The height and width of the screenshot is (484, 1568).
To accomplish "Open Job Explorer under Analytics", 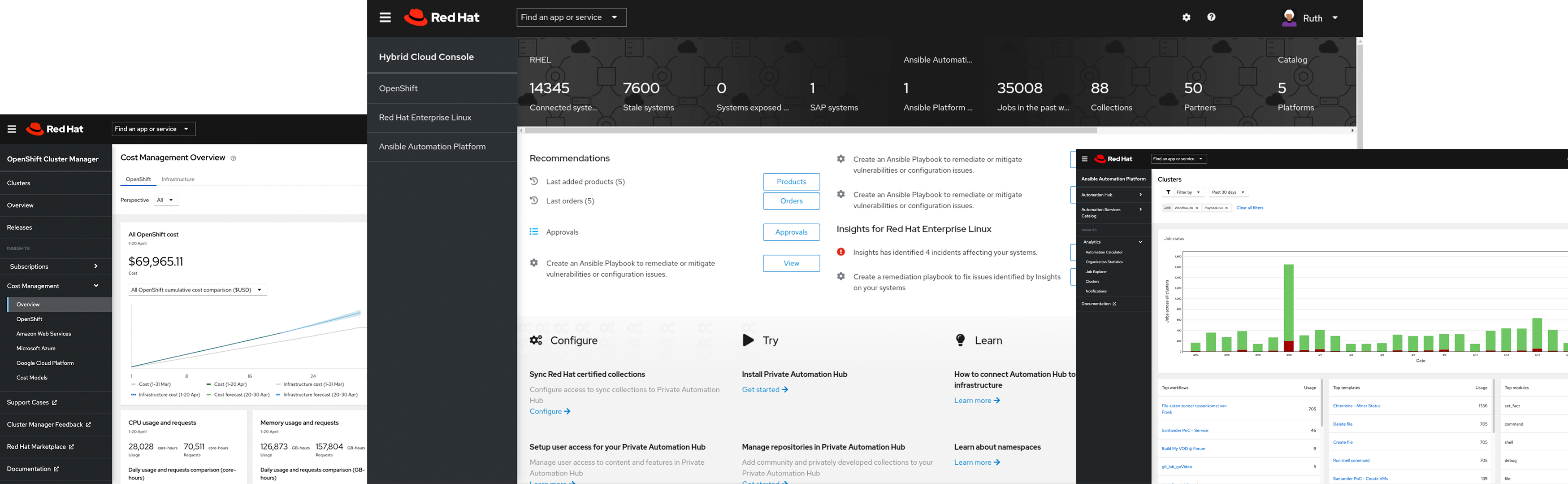I will click(1096, 272).
